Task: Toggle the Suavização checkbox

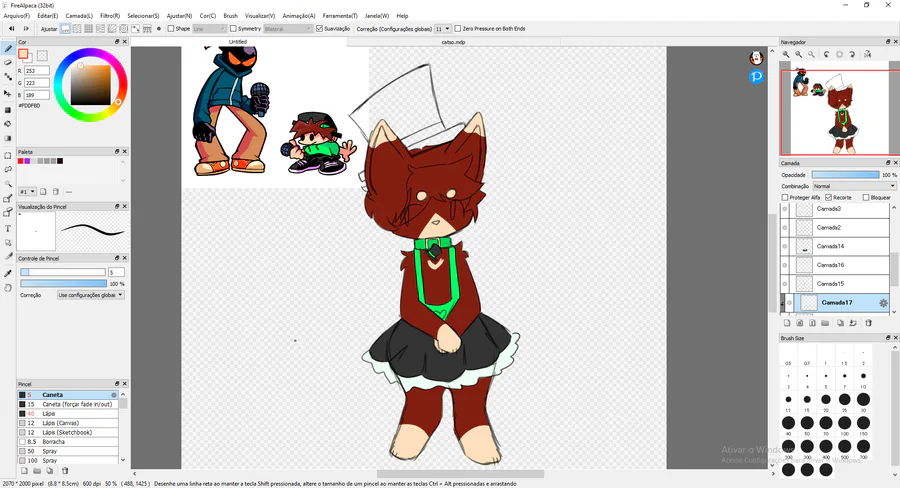Action: [x=320, y=29]
